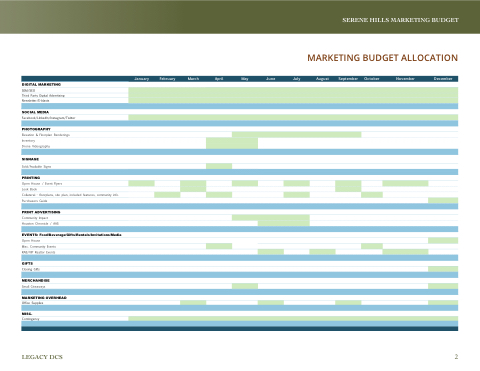Viewport: 480px width, 371px height.
Task: Select the Community Impact row label
Action: pyautogui.click(x=35, y=218)
